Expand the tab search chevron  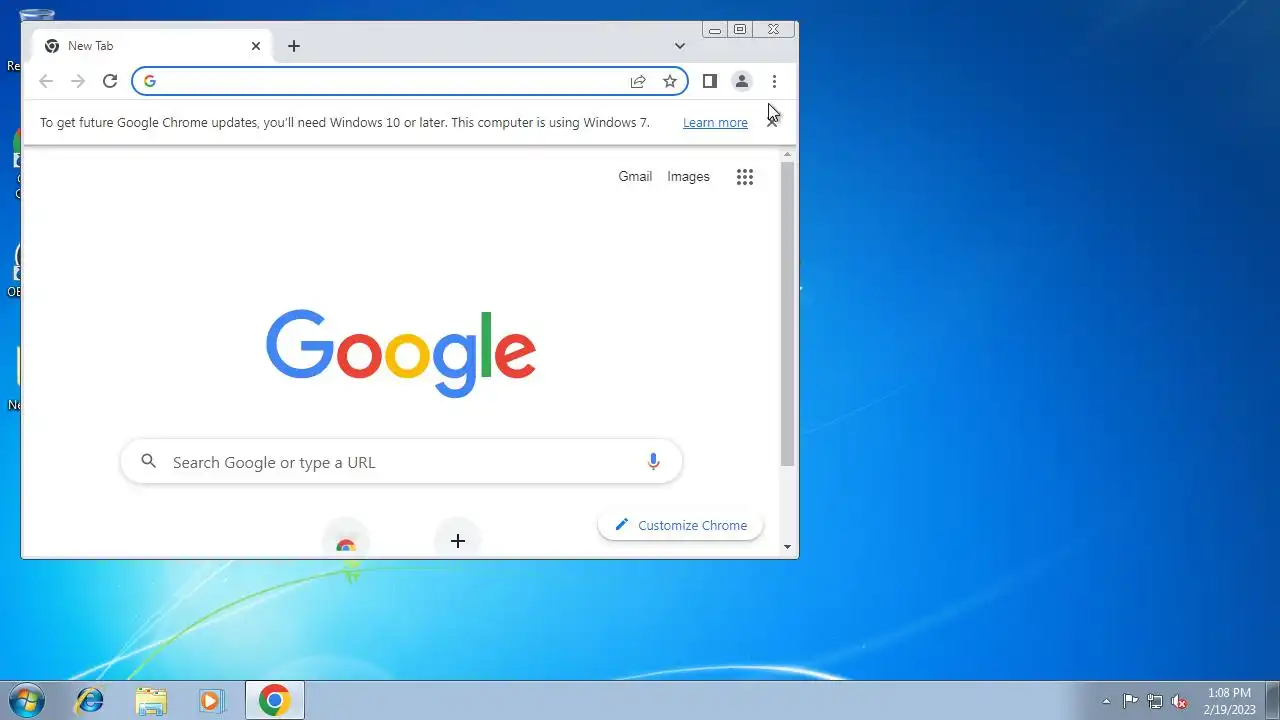(x=680, y=46)
